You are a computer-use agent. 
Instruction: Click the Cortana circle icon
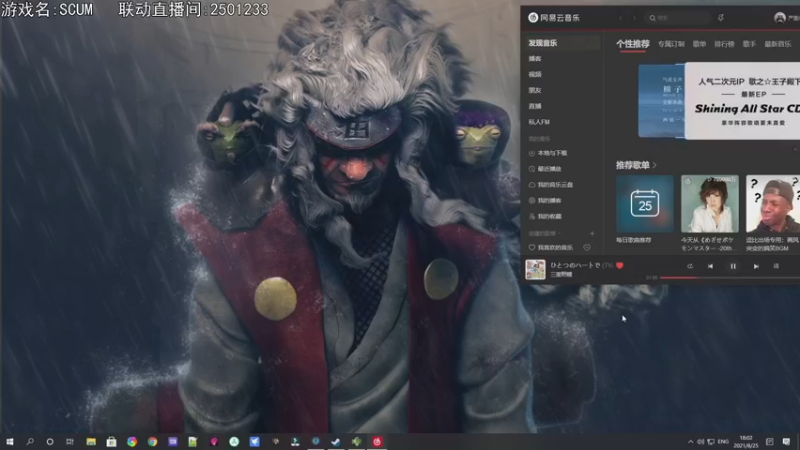pyautogui.click(x=50, y=442)
